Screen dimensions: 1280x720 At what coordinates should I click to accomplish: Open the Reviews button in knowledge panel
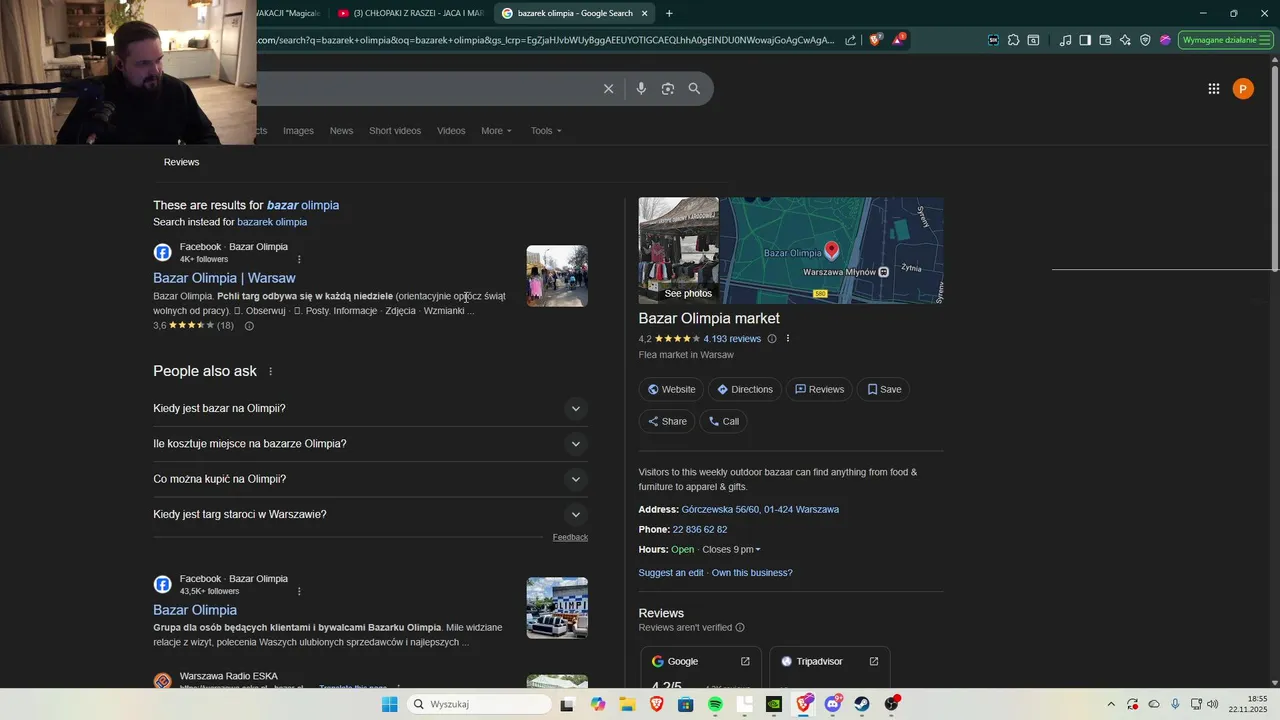click(x=819, y=389)
